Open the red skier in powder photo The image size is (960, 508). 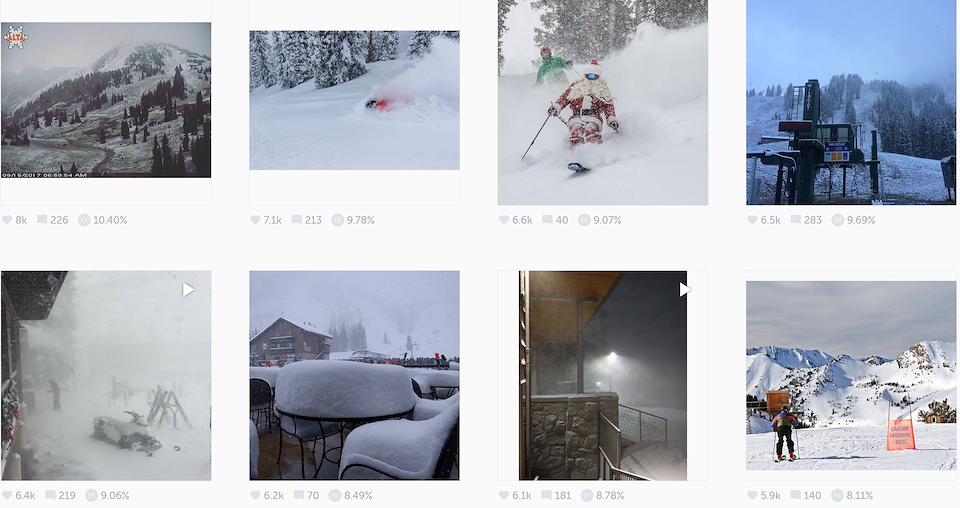click(354, 100)
